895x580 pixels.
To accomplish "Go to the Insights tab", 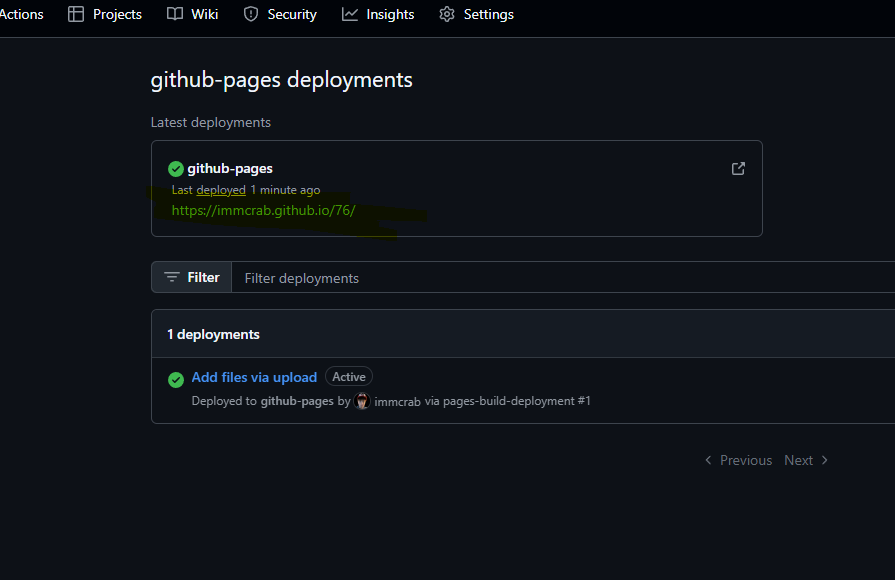I will [x=378, y=14].
